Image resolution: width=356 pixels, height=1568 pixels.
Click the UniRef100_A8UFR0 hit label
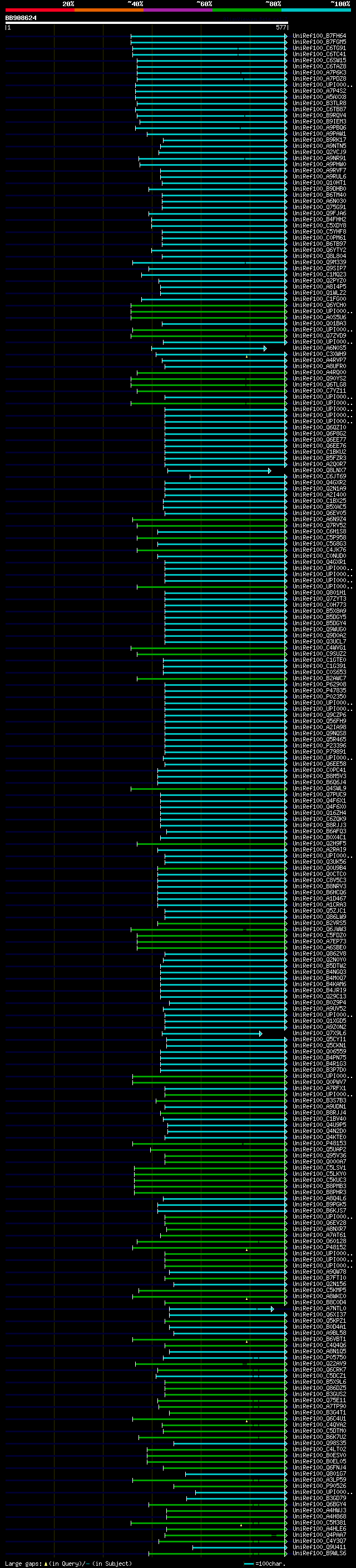pos(319,367)
